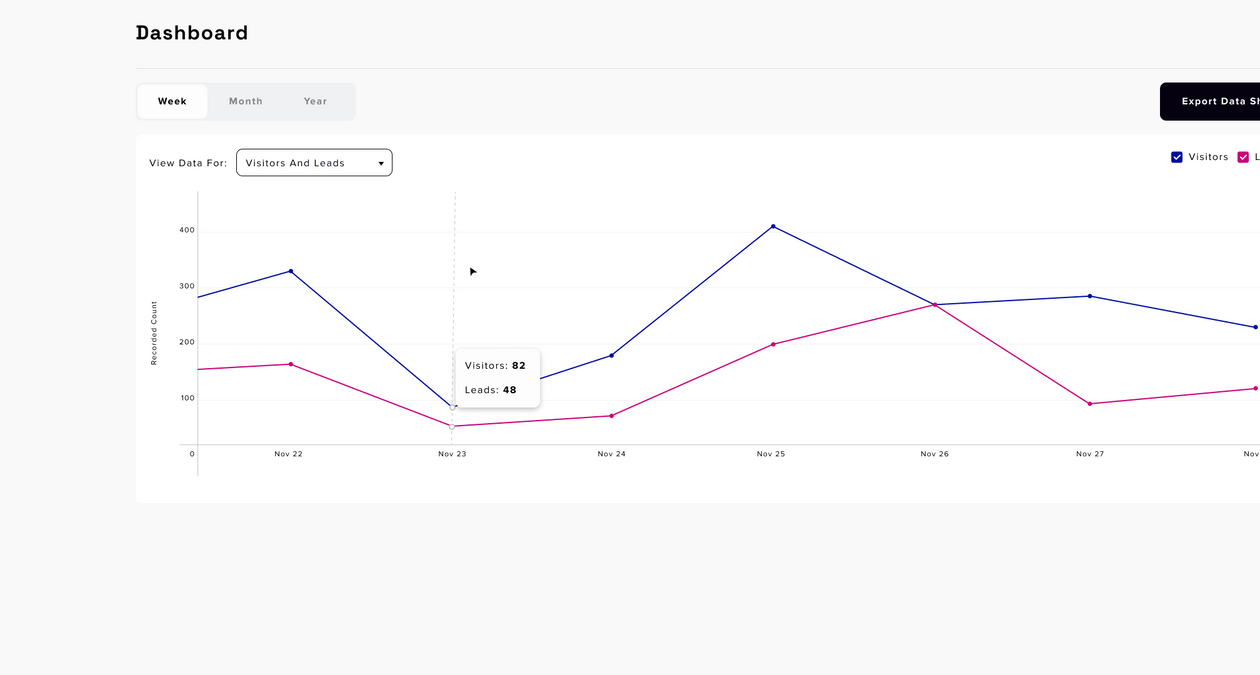The width and height of the screenshot is (1260, 675).
Task: Disable the pink Leads checkbox
Action: [x=1243, y=157]
